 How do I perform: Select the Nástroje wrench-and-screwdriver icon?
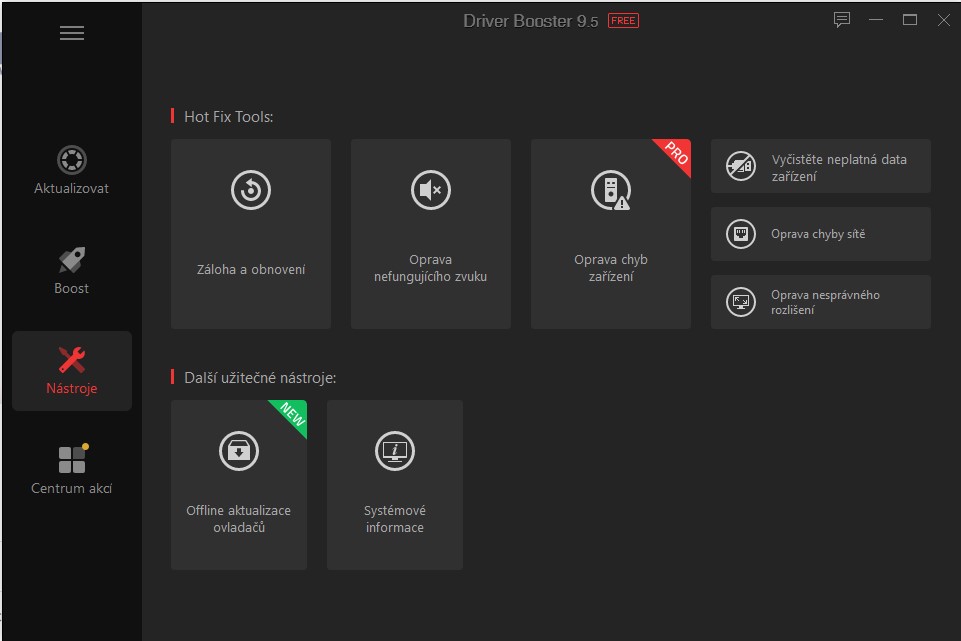coord(72,360)
